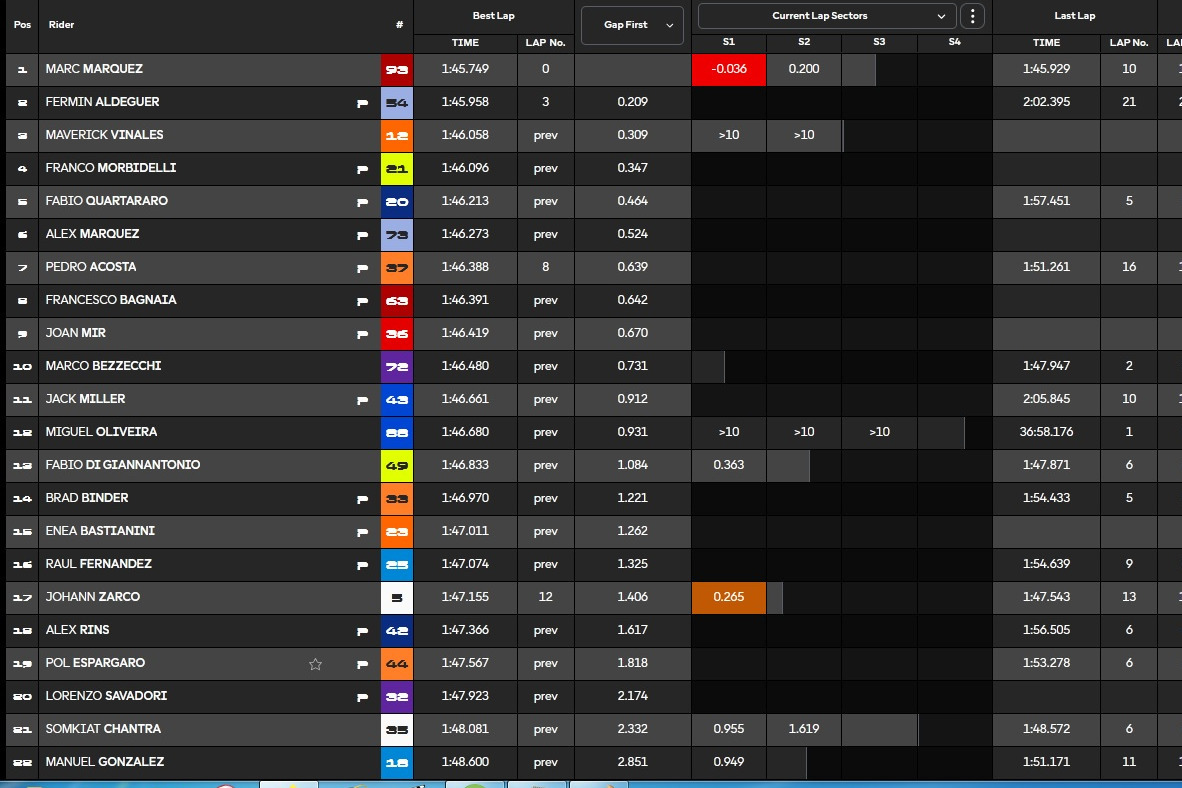Click the chevron arrow in the Gap First selector
Image resolution: width=1182 pixels, height=788 pixels.
[669, 26]
